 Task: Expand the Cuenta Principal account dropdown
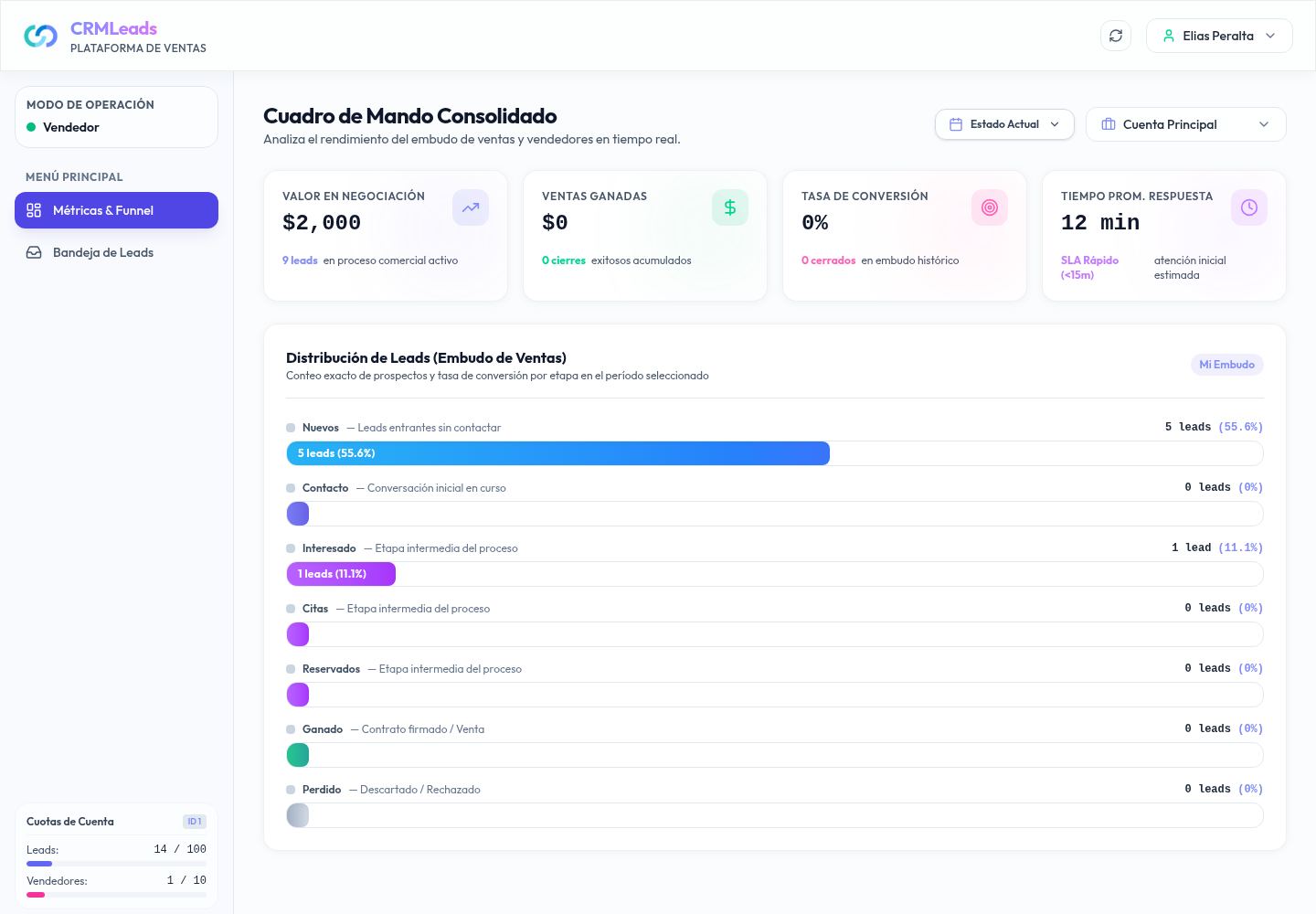click(x=1186, y=124)
